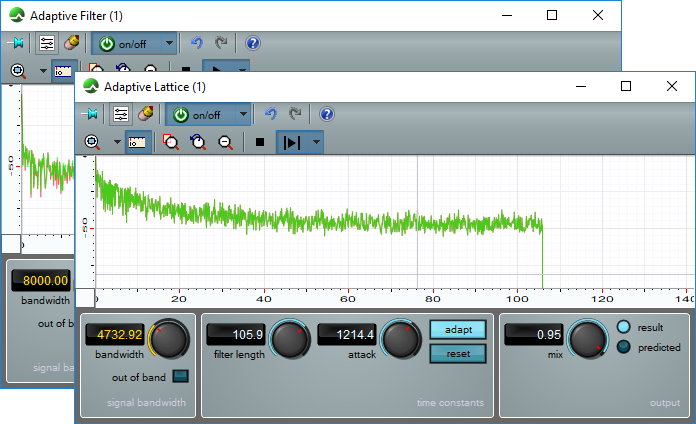Click the undo arrow in Adaptive Lattice toolbar
This screenshot has height=424, width=696.
(270, 114)
